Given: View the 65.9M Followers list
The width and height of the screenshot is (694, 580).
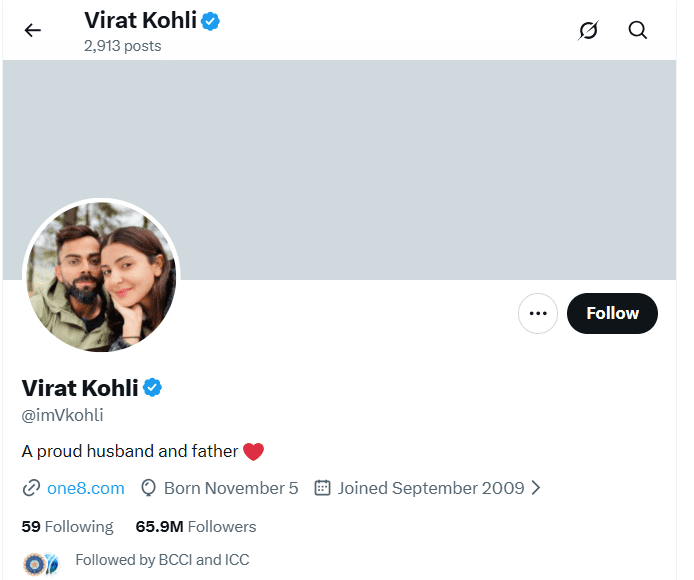Looking at the screenshot, I should tap(196, 526).
